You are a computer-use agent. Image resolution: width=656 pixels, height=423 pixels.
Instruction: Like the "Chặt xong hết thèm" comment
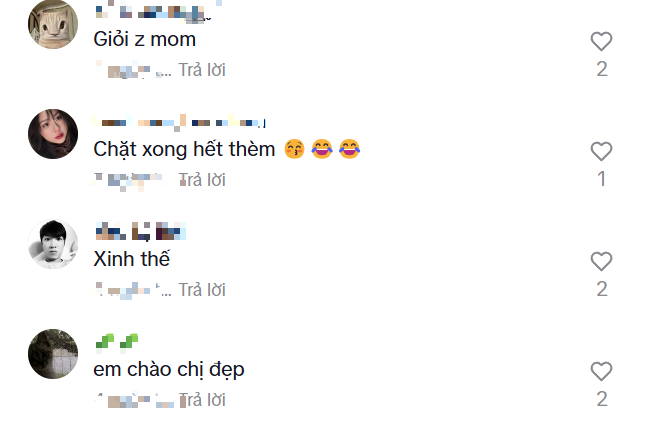tap(601, 151)
